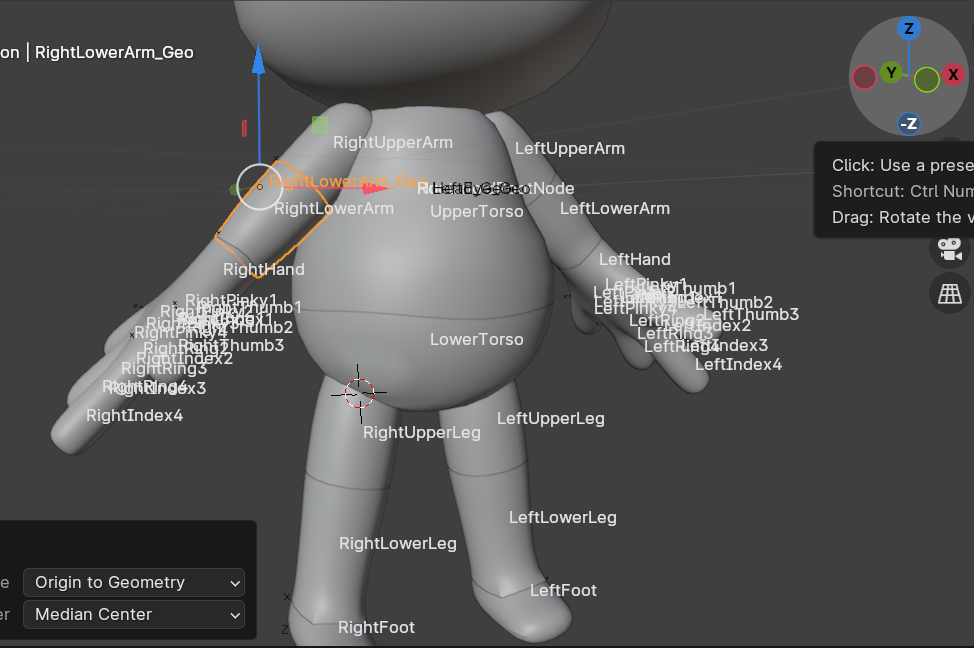The image size is (974, 648).
Task: Select the LeftLowerArm name label
Action: tap(614, 208)
